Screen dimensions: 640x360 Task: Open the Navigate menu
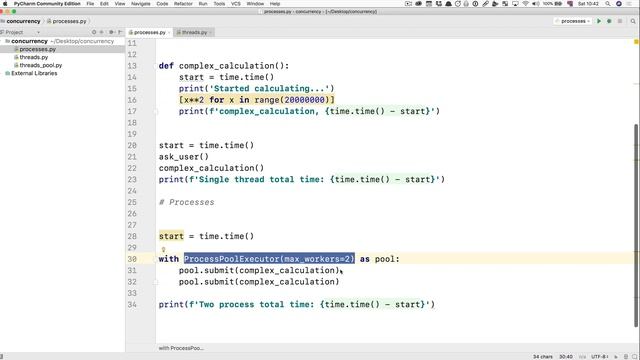tap(141, 4)
